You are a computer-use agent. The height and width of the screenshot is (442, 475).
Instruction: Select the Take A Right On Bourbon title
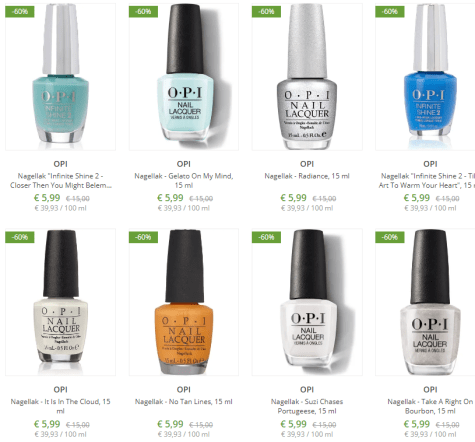coord(430,406)
